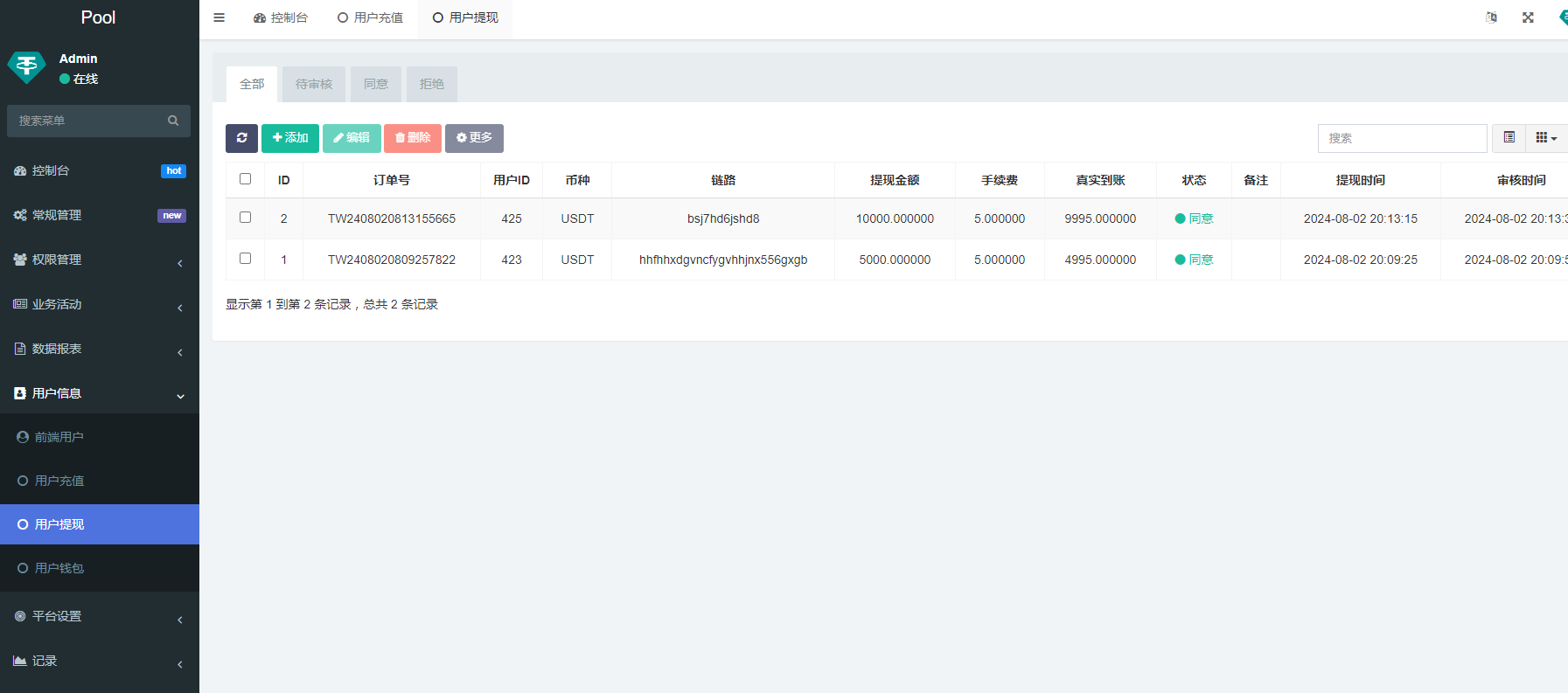Click the language translate icon
Viewport: 1568px width, 693px height.
[1491, 17]
